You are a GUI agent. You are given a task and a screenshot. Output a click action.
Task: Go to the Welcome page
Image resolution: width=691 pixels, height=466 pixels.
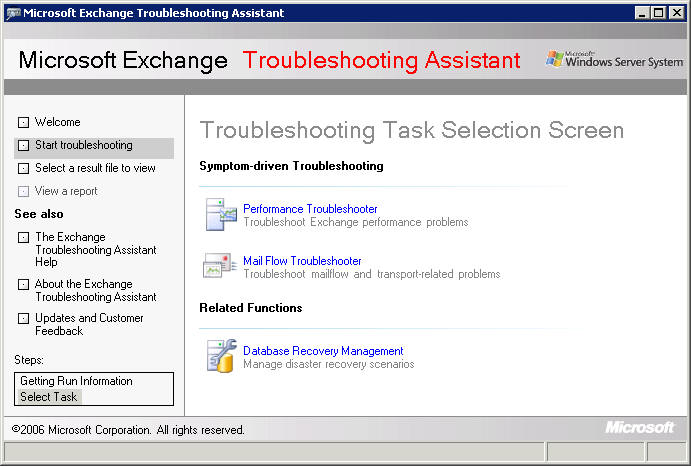(x=57, y=122)
